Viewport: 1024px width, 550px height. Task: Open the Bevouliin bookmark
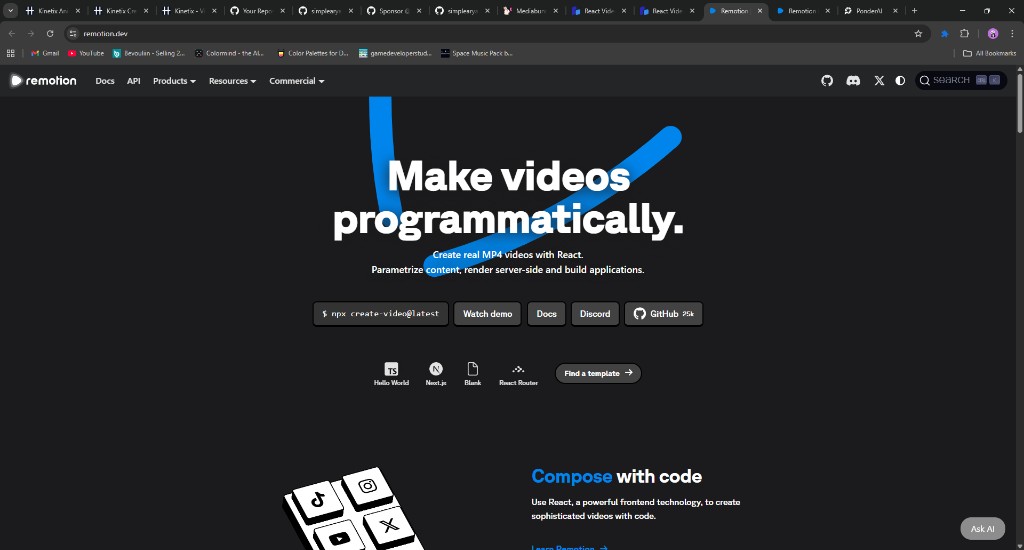pyautogui.click(x=148, y=53)
